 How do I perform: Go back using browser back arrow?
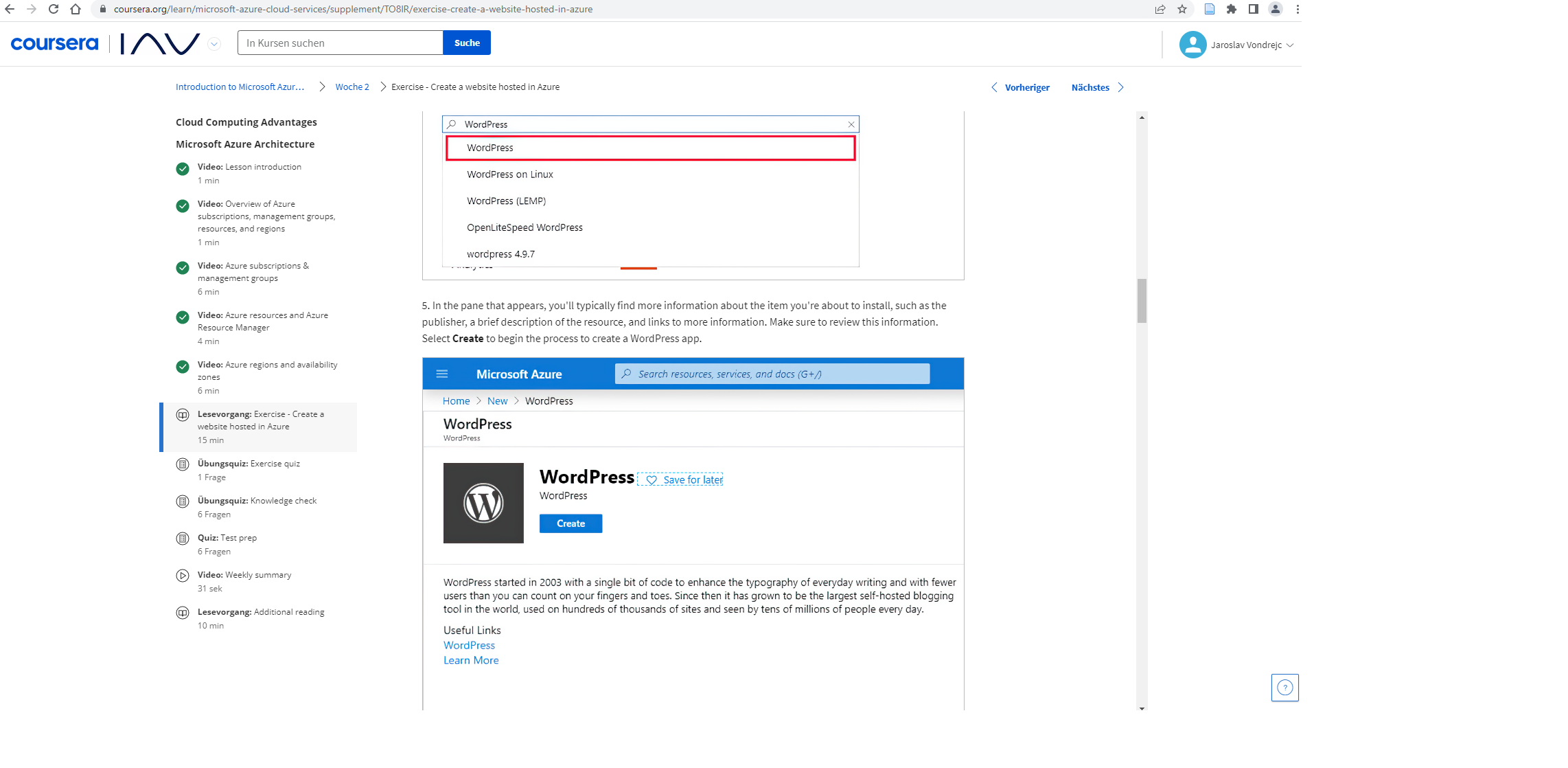click(x=10, y=9)
